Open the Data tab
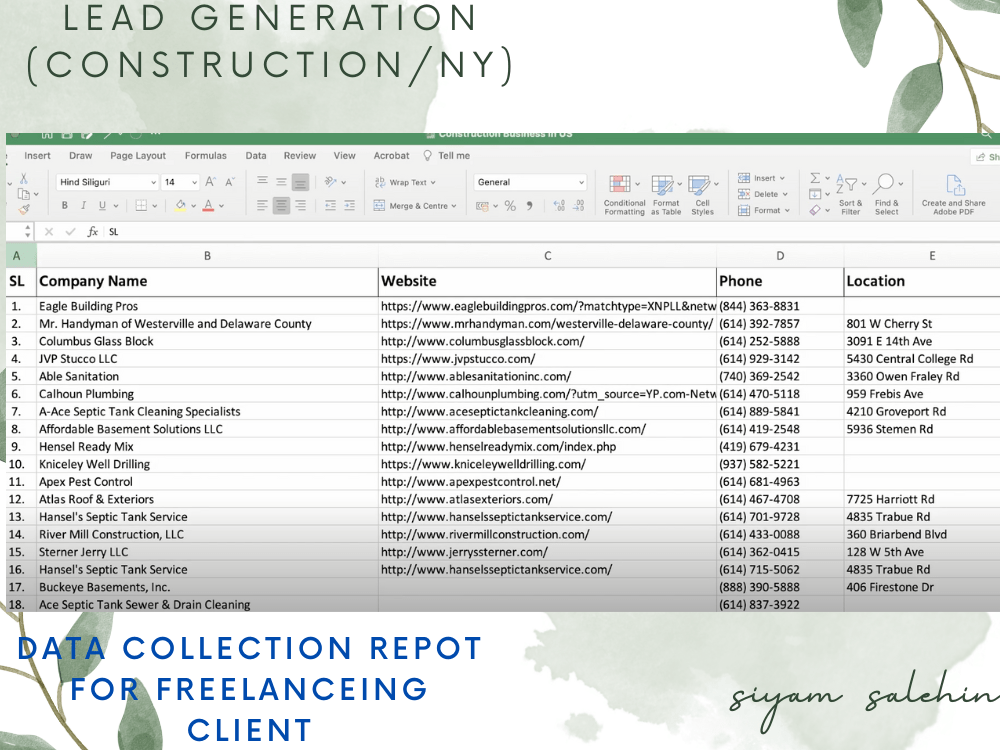Viewport: 1000px width, 750px height. click(256, 156)
